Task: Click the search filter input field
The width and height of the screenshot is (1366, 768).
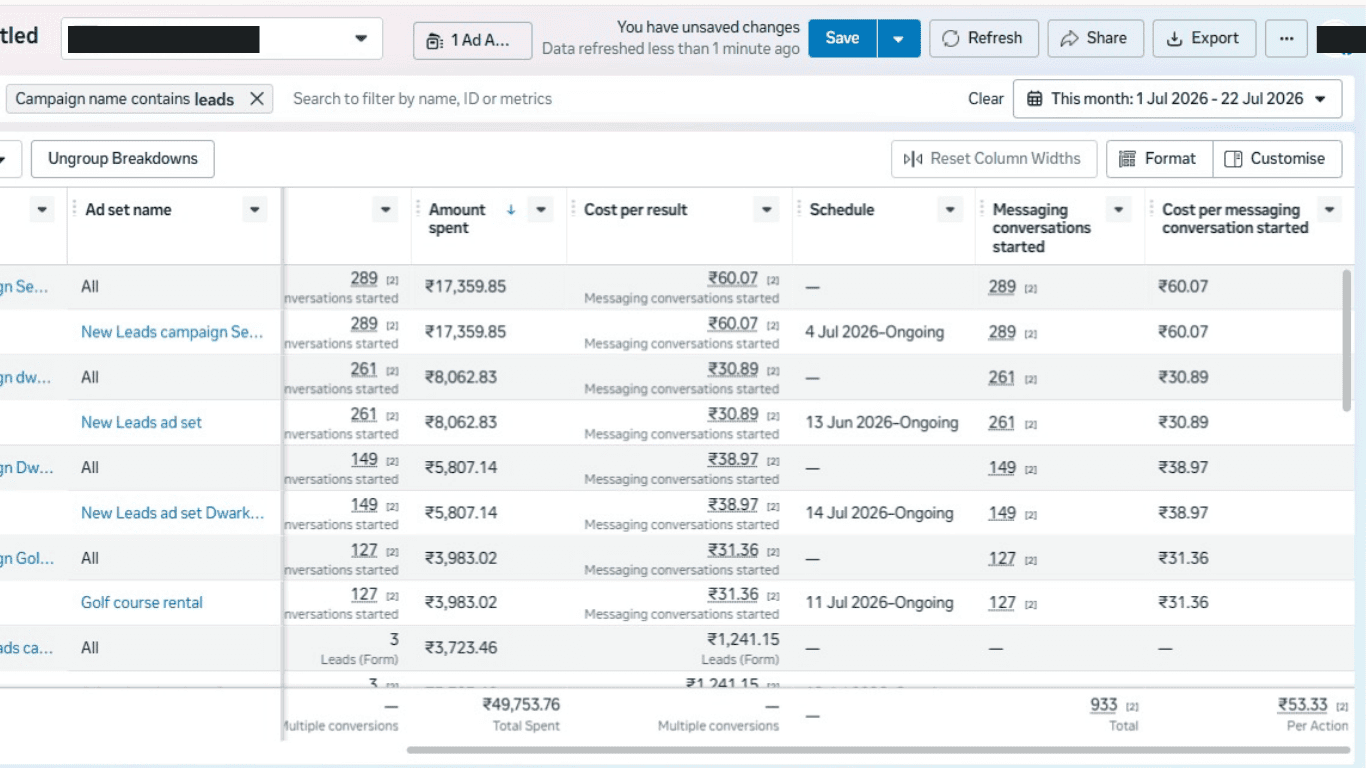Action: point(620,98)
